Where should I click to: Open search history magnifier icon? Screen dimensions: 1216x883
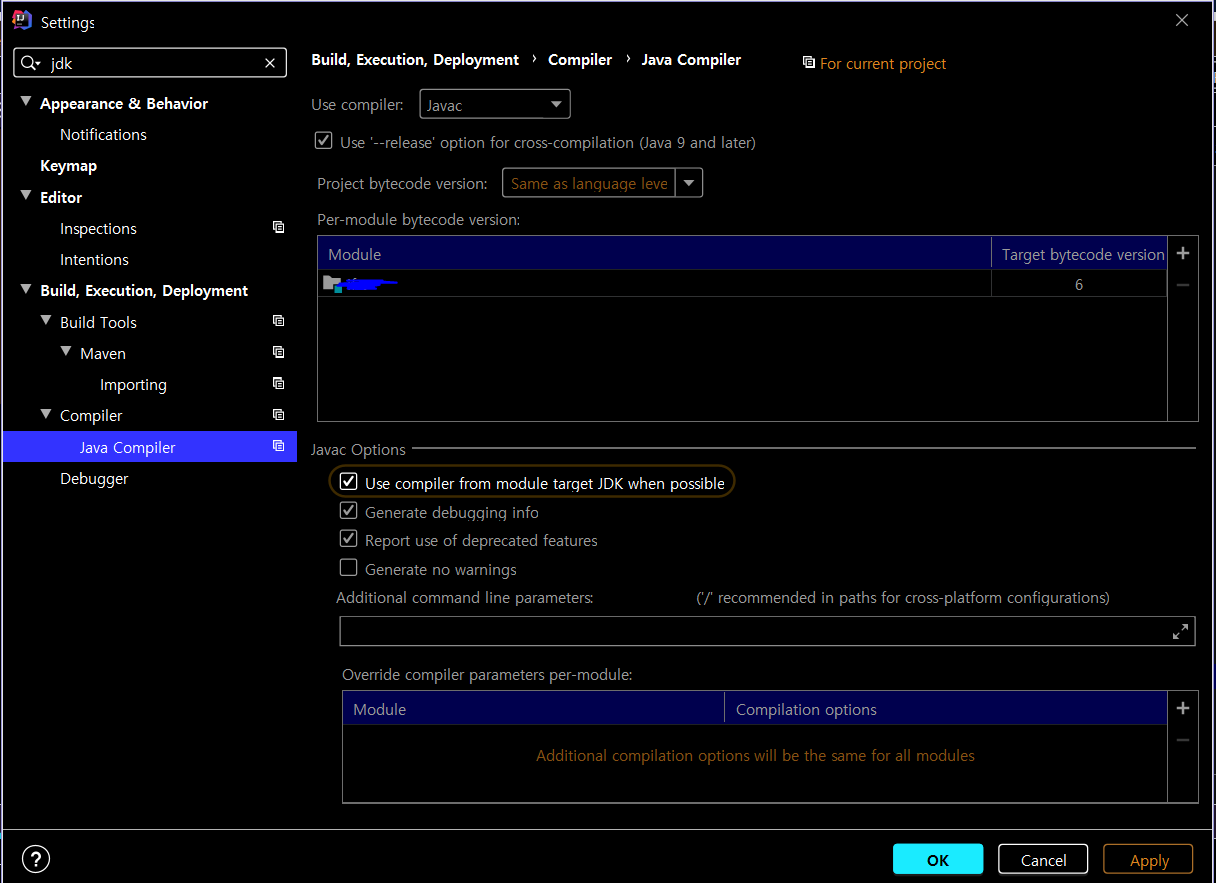click(31, 63)
